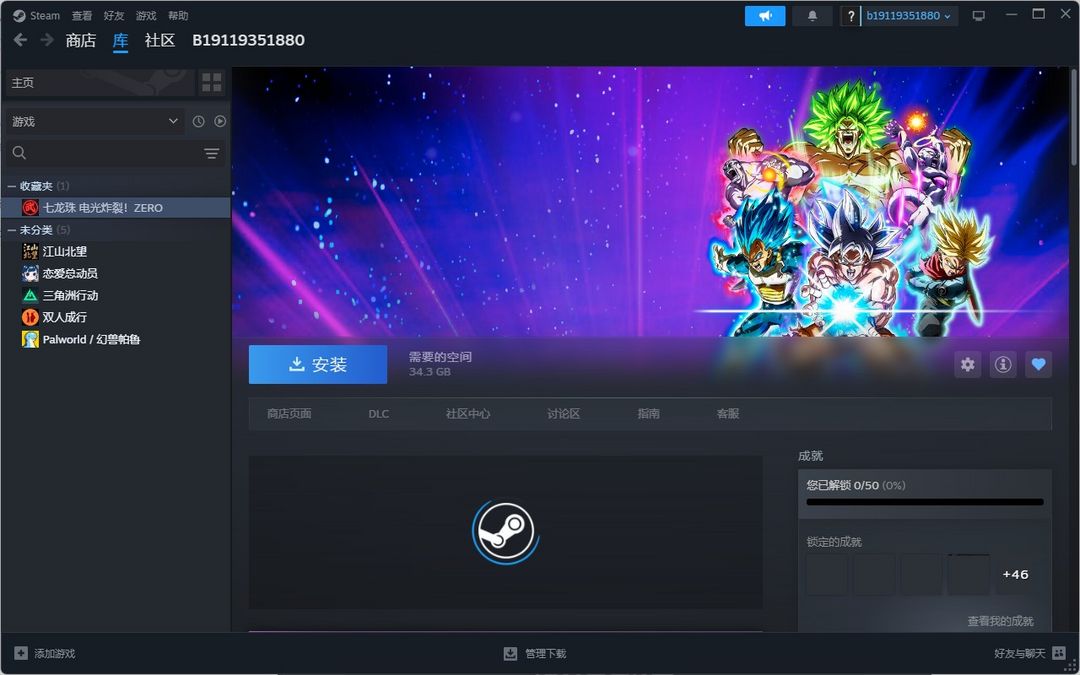Click the 主页 library home button
The image size is (1080, 675).
(x=100, y=83)
